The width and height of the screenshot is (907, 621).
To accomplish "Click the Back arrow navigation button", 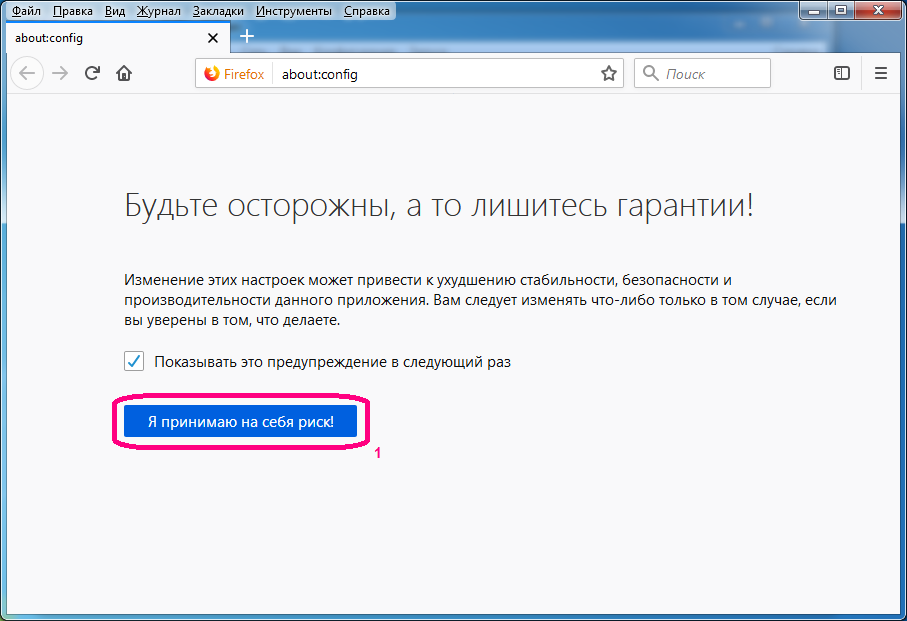I will coord(27,73).
